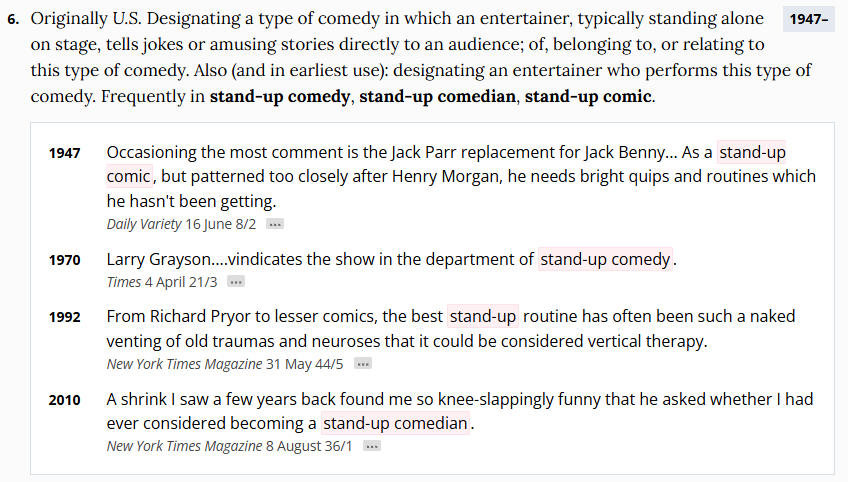Click bold 'stand-up comedian' in the definition
Image resolution: width=848 pixels, height=482 pixels.
click(438, 97)
